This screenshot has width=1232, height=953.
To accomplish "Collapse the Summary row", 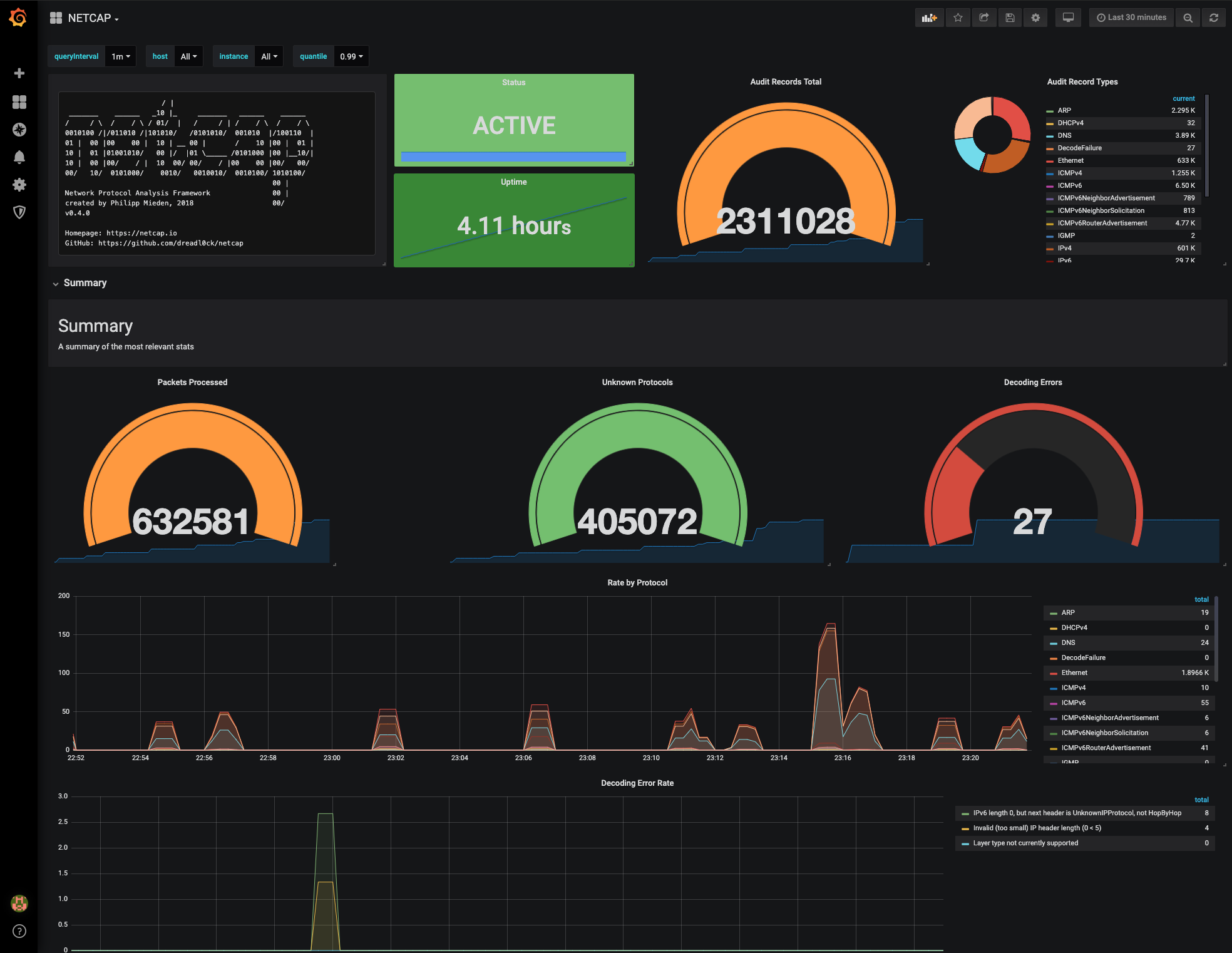I will 85,283.
